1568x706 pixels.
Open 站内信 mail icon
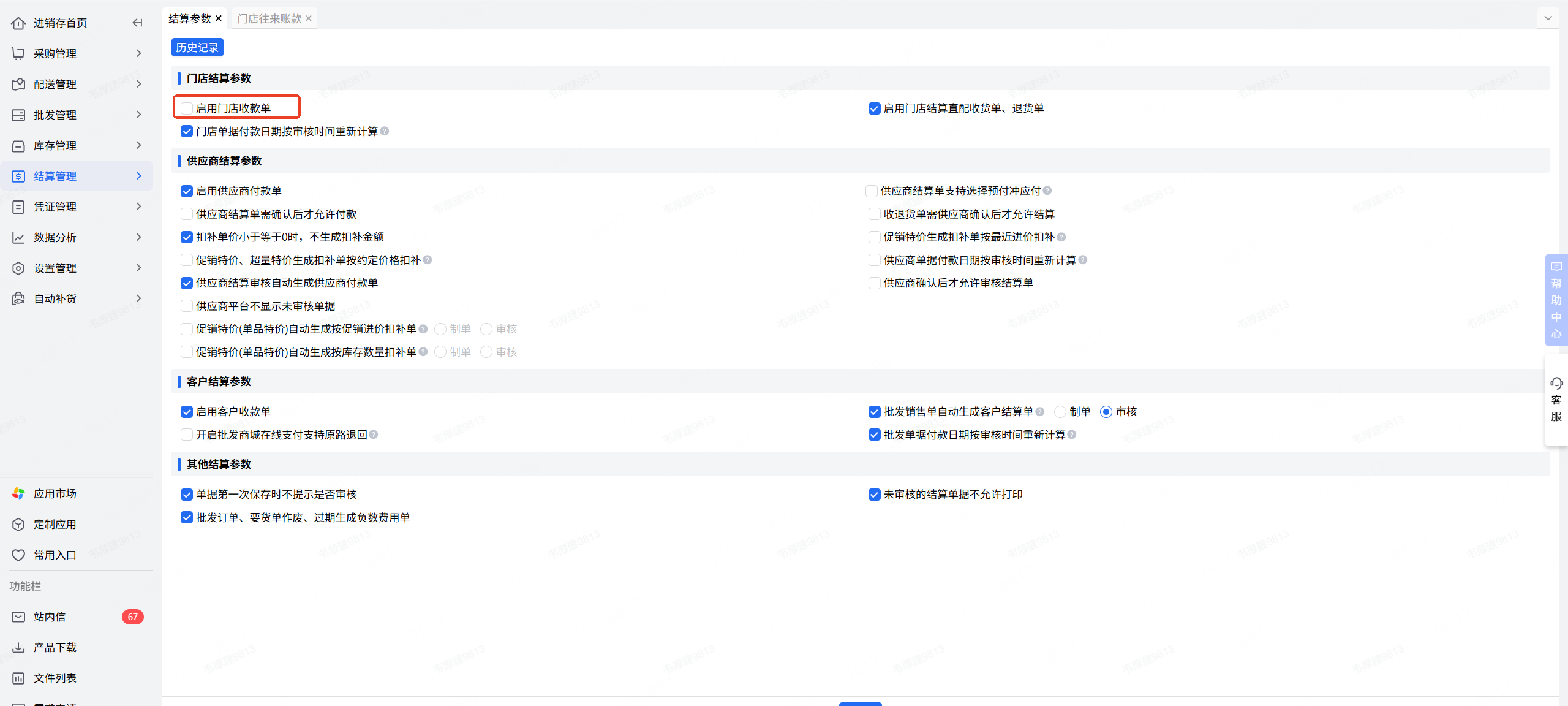click(x=18, y=617)
